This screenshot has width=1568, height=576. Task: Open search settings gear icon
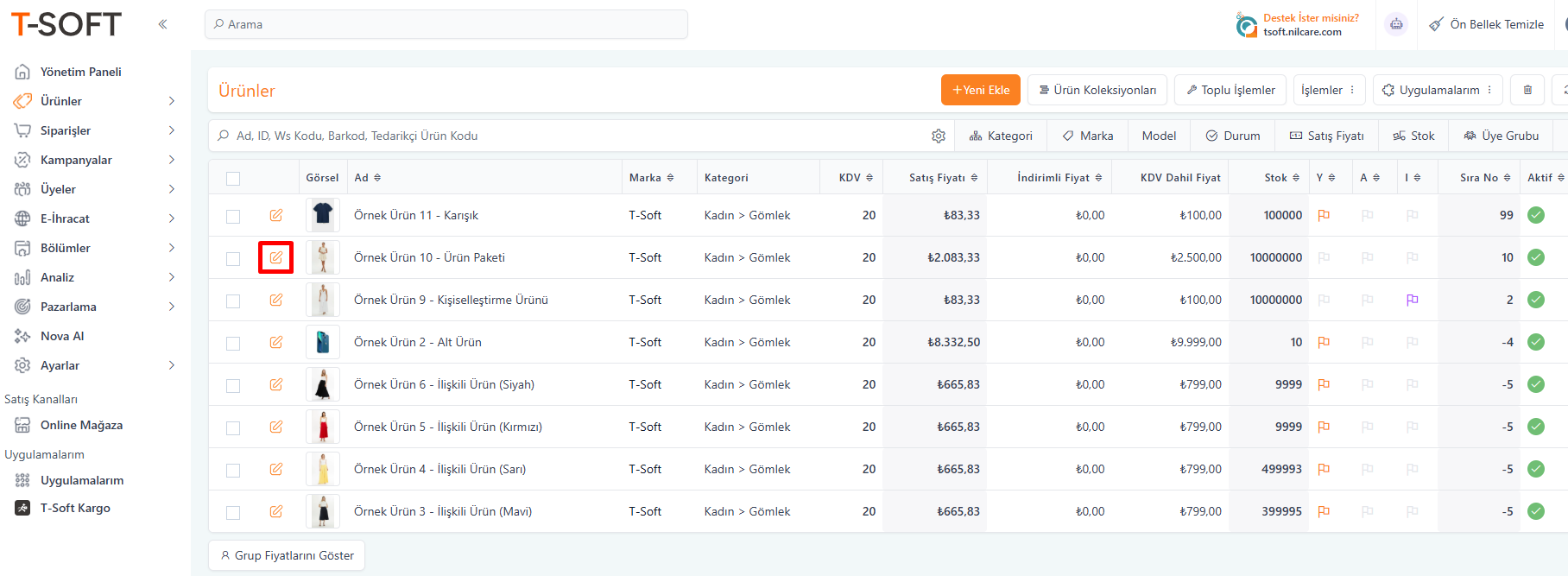pyautogui.click(x=939, y=136)
